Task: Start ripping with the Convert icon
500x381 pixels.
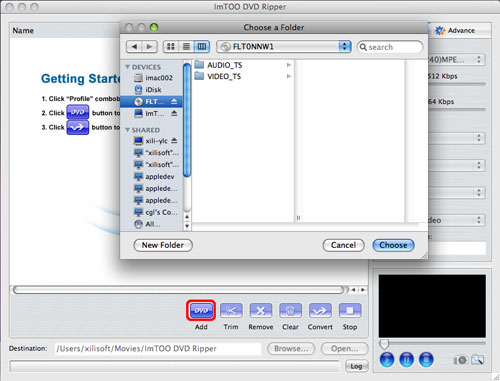Action: click(320, 310)
